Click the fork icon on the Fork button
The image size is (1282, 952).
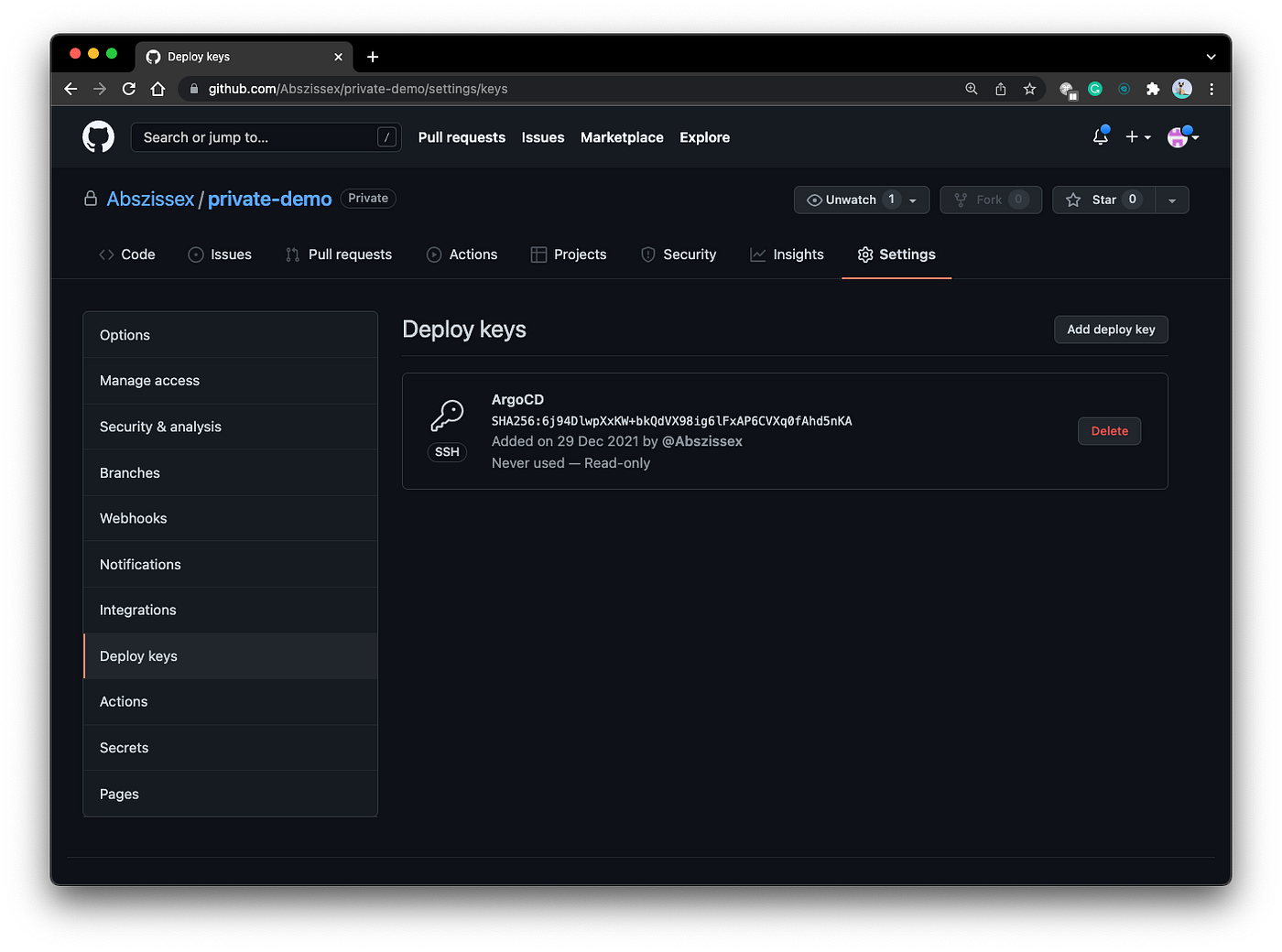(961, 200)
